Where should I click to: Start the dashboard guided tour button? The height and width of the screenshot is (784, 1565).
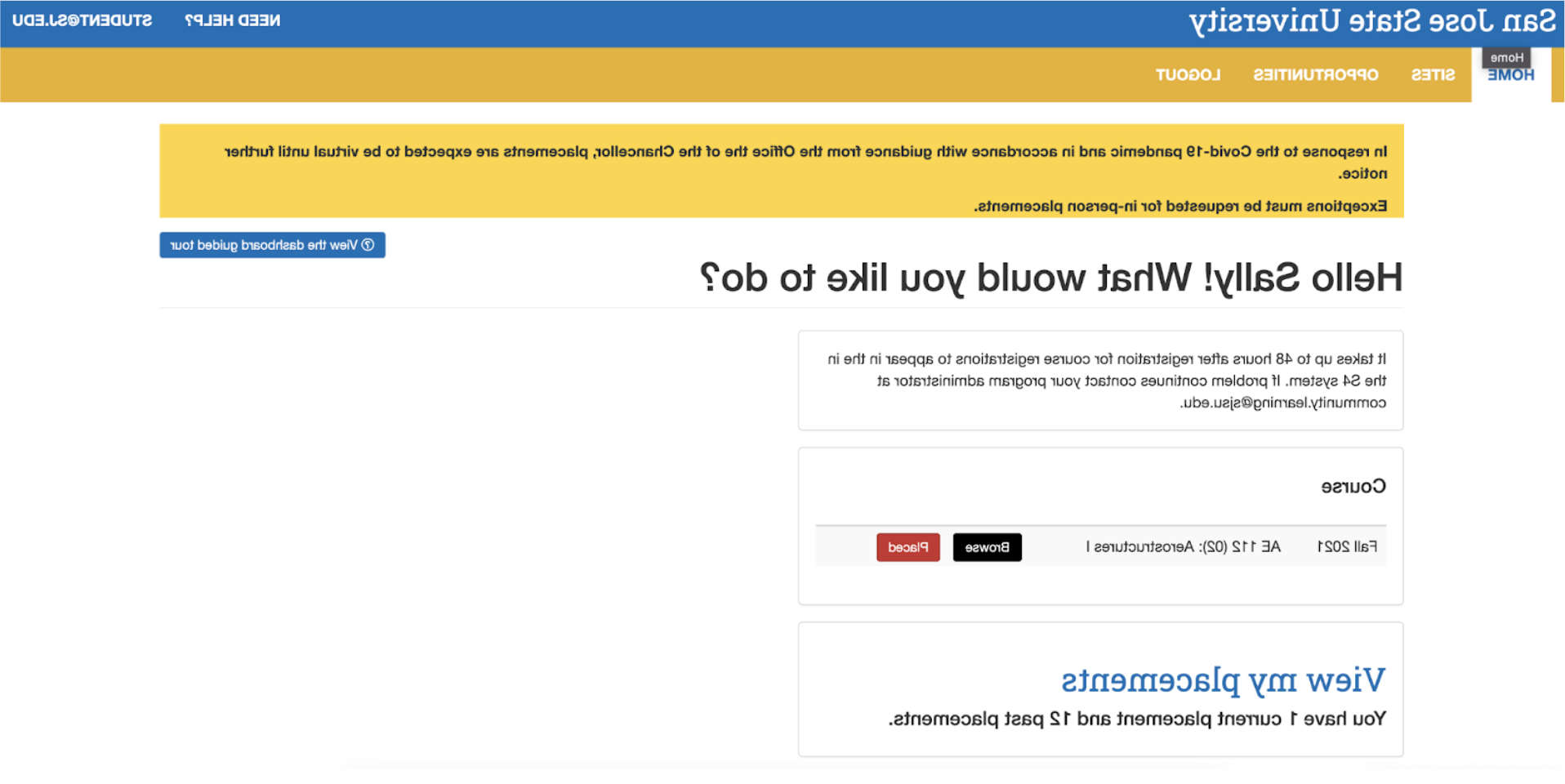(x=272, y=245)
